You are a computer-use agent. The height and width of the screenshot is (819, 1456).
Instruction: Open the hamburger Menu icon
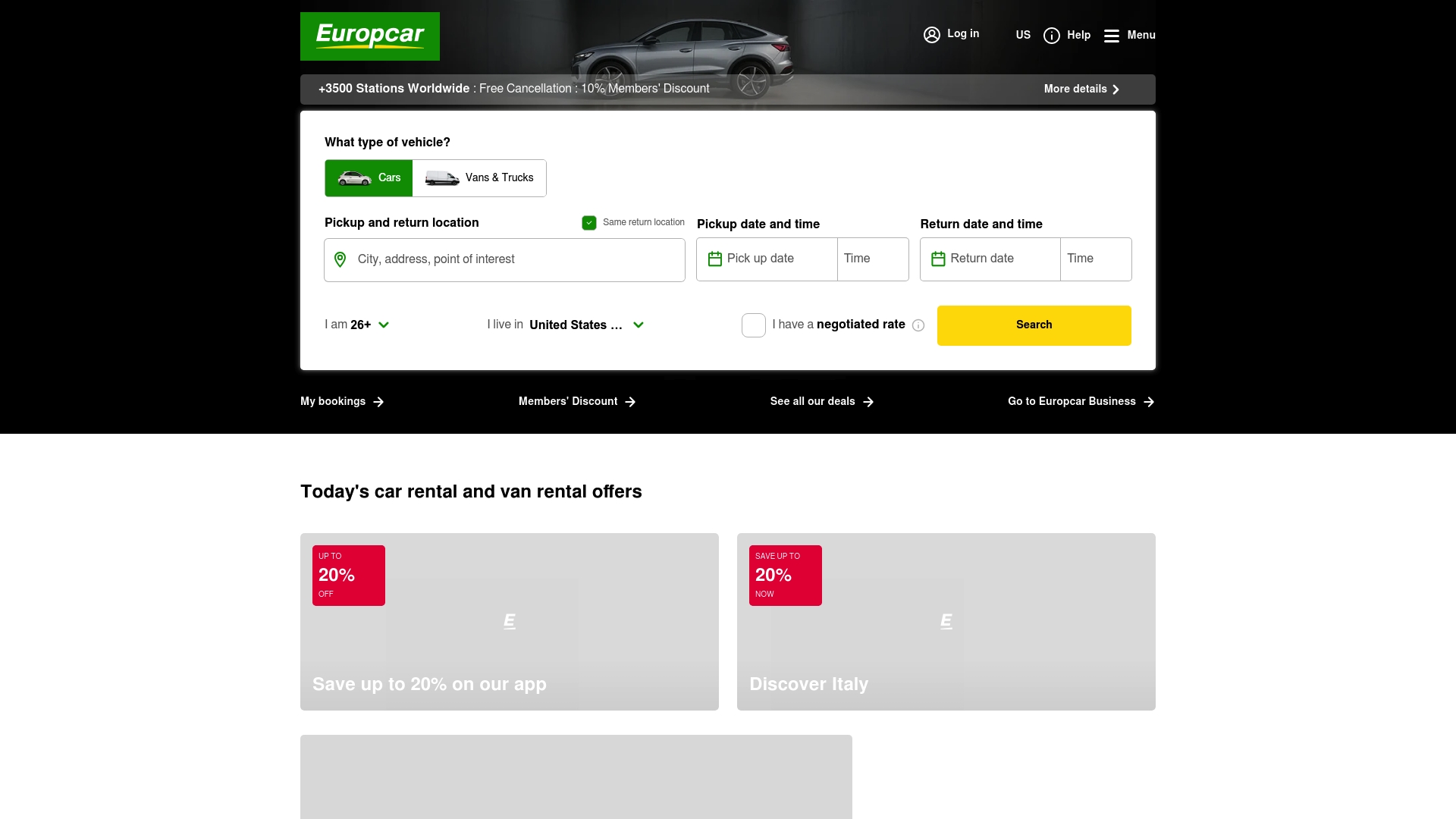tap(1112, 35)
